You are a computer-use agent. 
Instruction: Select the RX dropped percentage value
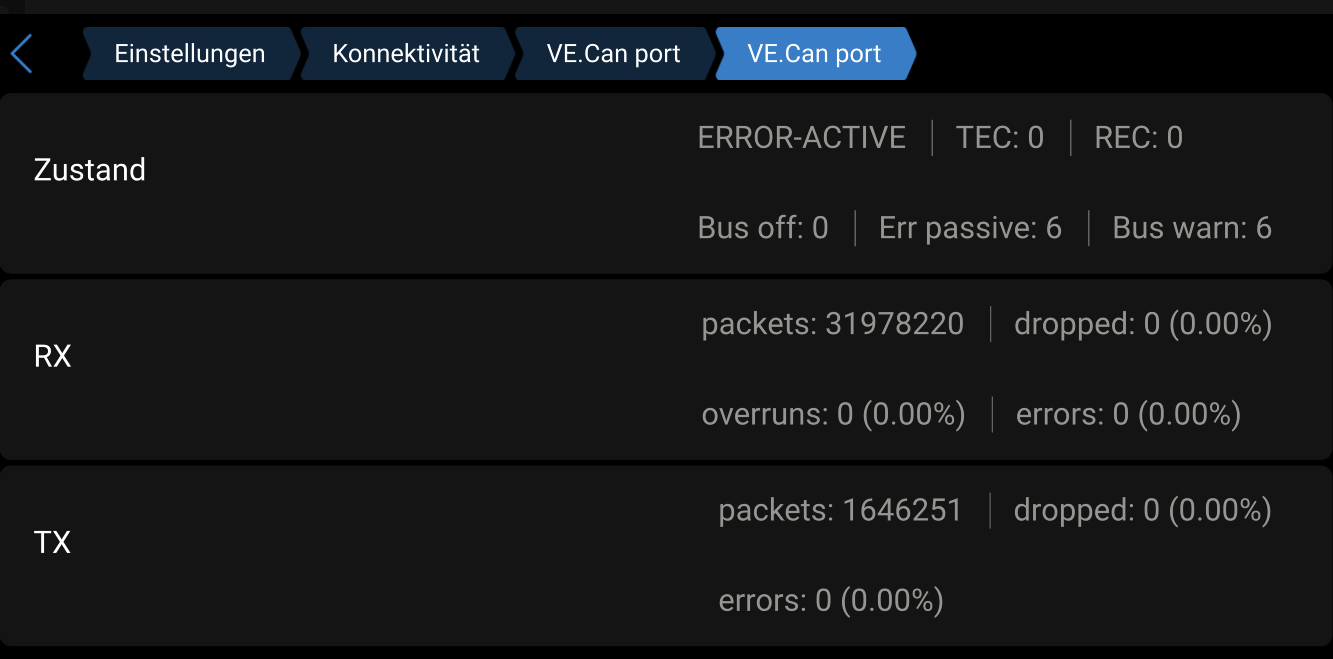click(x=1143, y=324)
